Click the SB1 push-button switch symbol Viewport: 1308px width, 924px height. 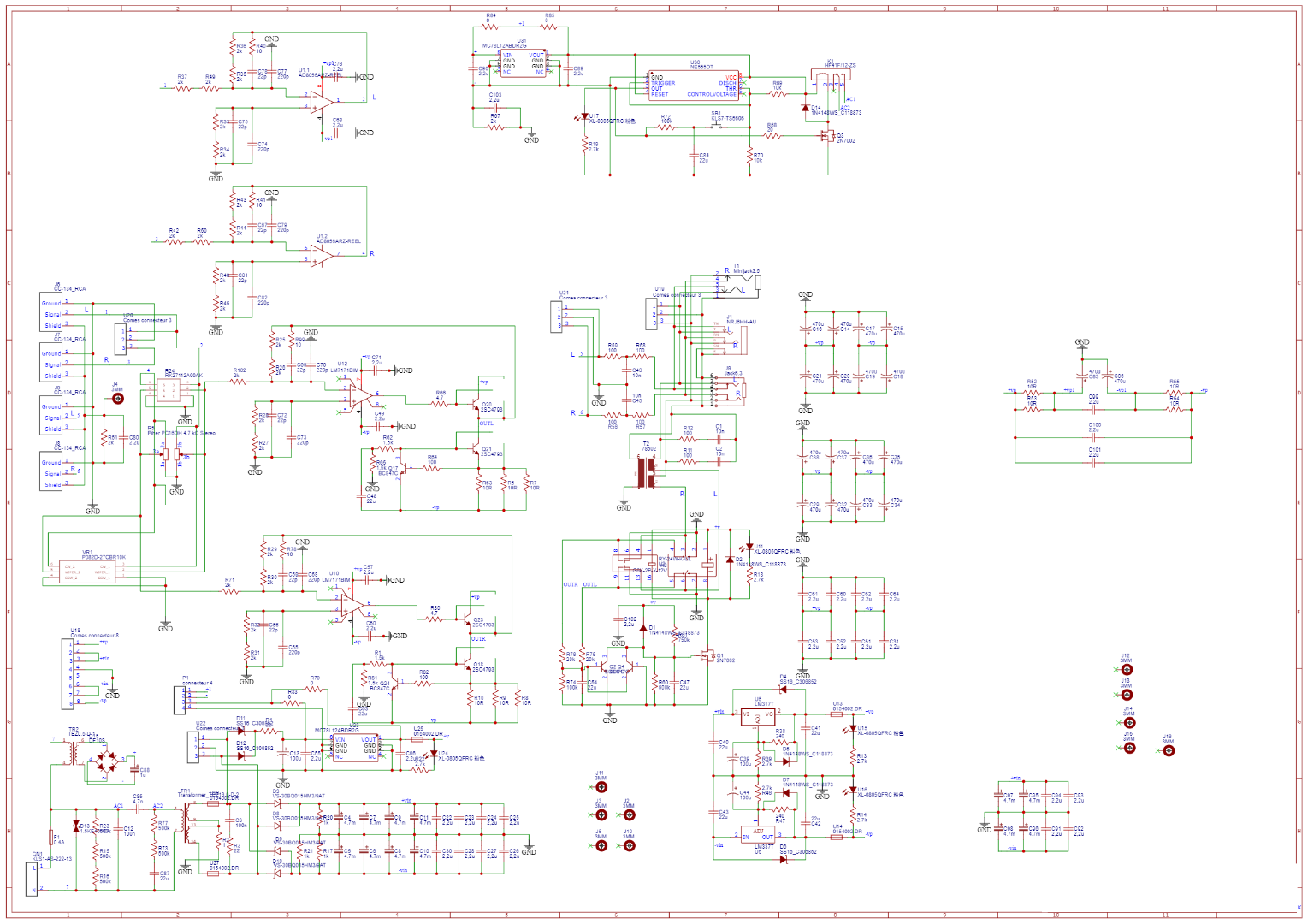pyautogui.click(x=717, y=127)
